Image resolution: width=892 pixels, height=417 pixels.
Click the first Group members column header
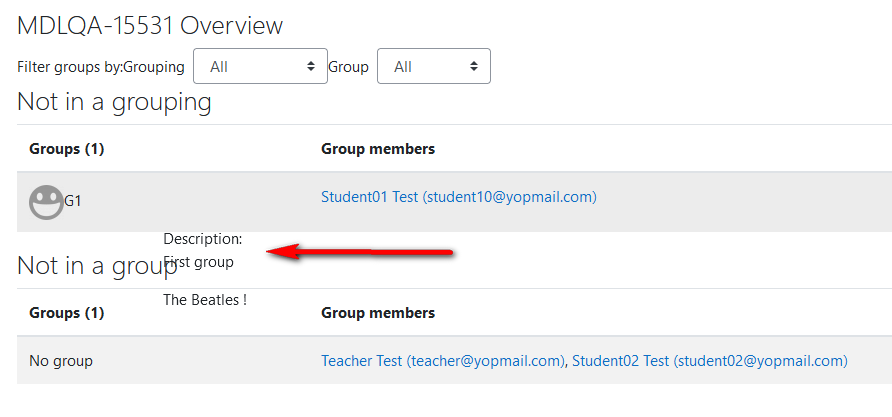click(378, 149)
